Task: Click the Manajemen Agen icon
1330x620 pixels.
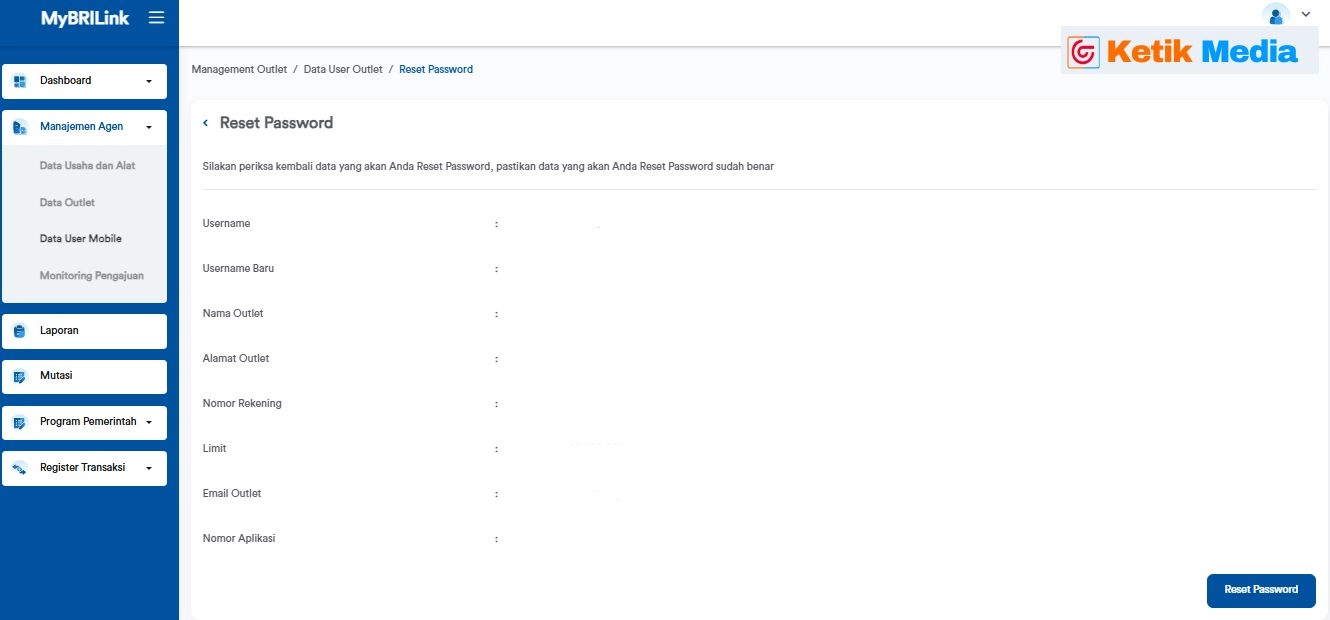Action: pyautogui.click(x=19, y=127)
